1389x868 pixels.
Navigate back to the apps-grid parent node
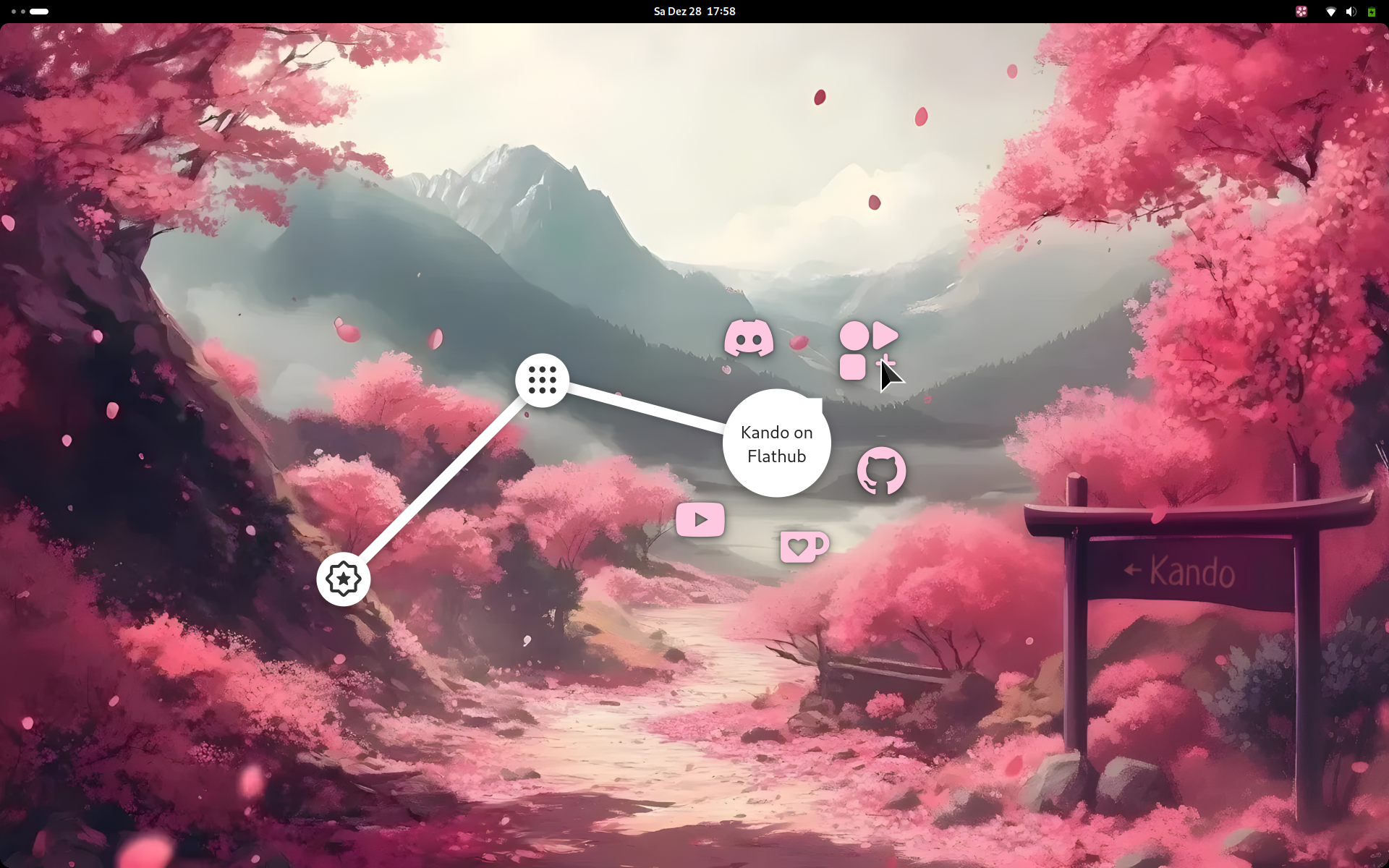(x=543, y=381)
